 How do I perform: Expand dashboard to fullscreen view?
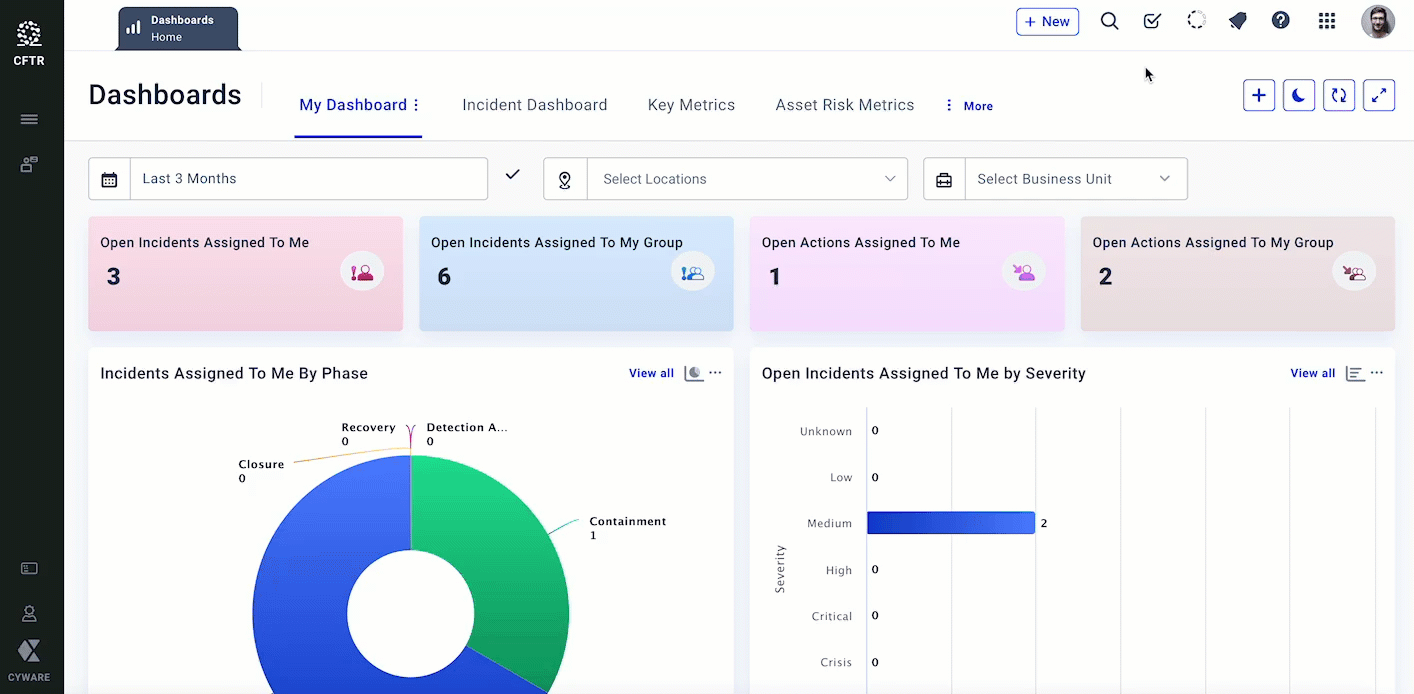tap(1379, 96)
